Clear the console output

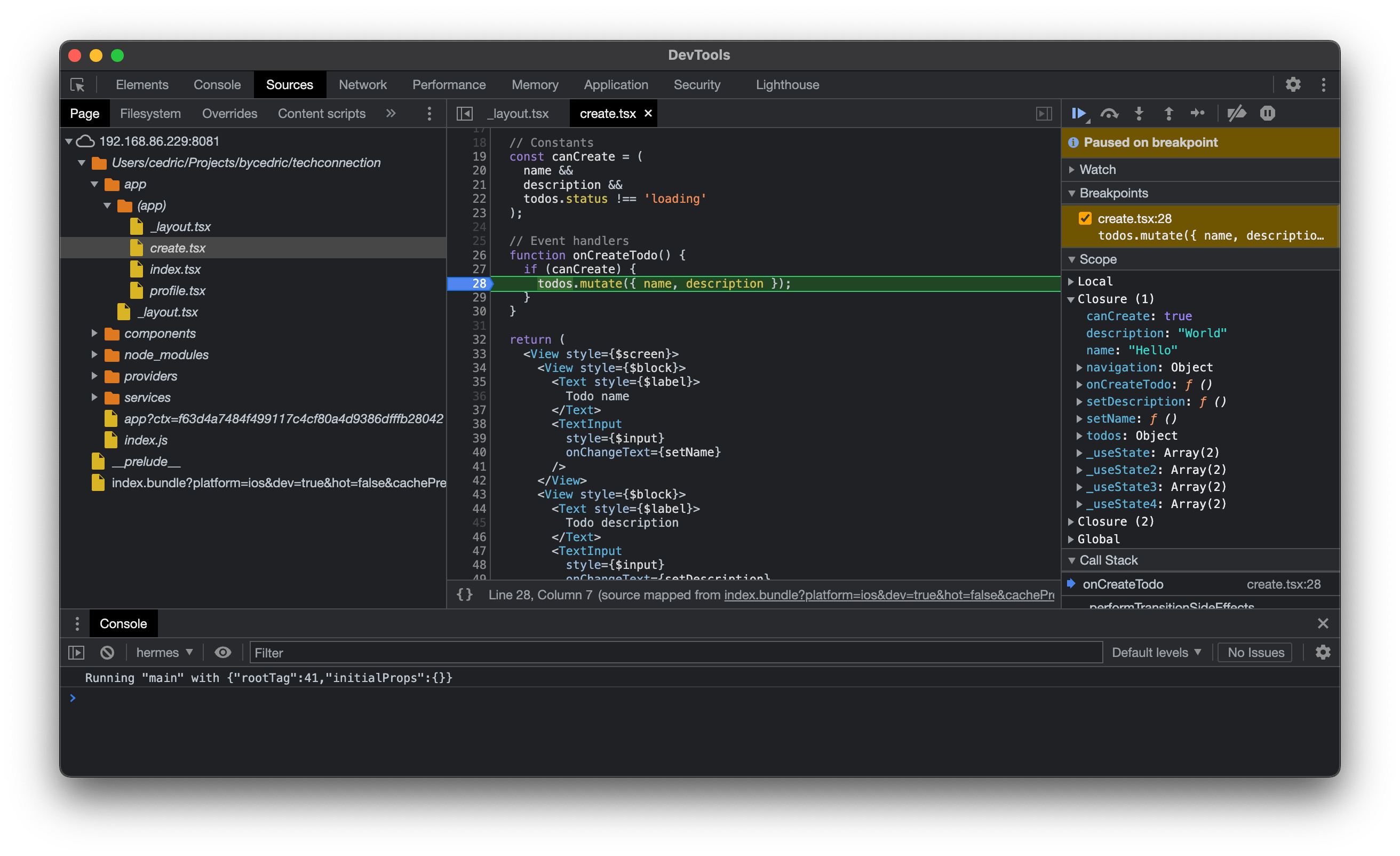pyautogui.click(x=107, y=653)
